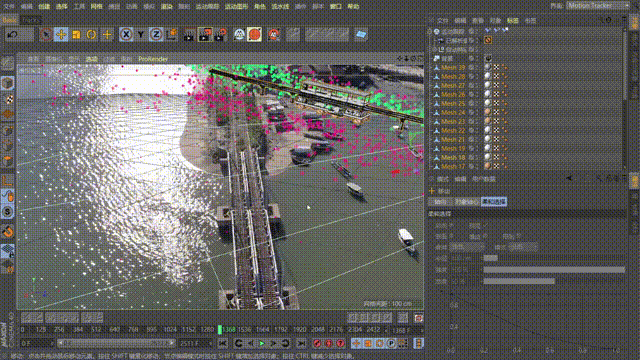This screenshot has width=640, height=360.
Task: Open Render Settings clapperboard icon
Action: pos(221,35)
